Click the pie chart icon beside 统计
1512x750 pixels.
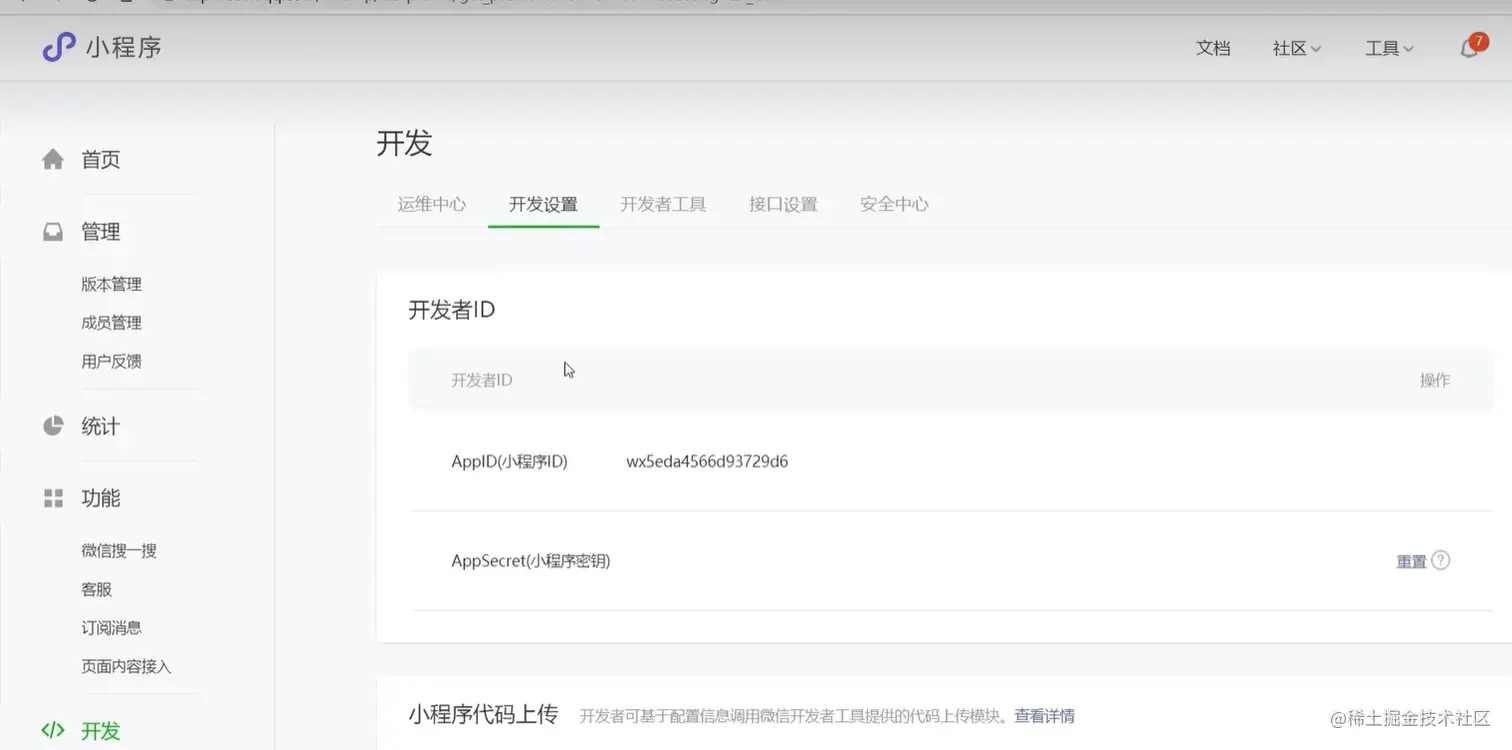[53, 426]
